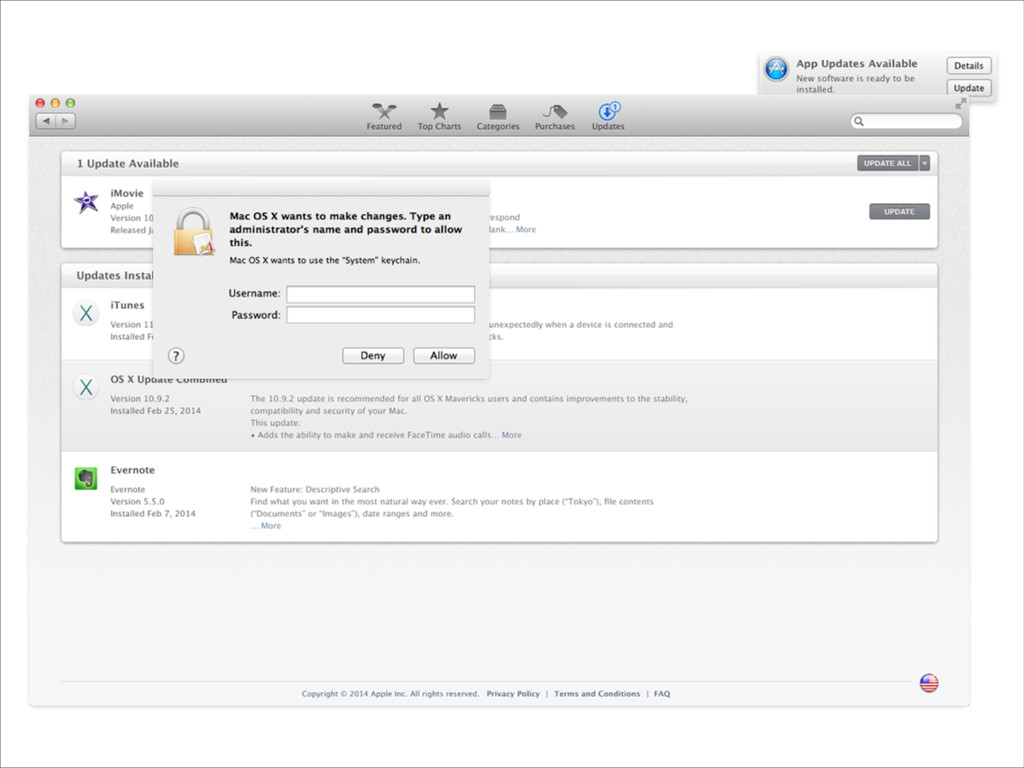Click the Allow button
Screen dimensions: 1024x768
pos(444,355)
